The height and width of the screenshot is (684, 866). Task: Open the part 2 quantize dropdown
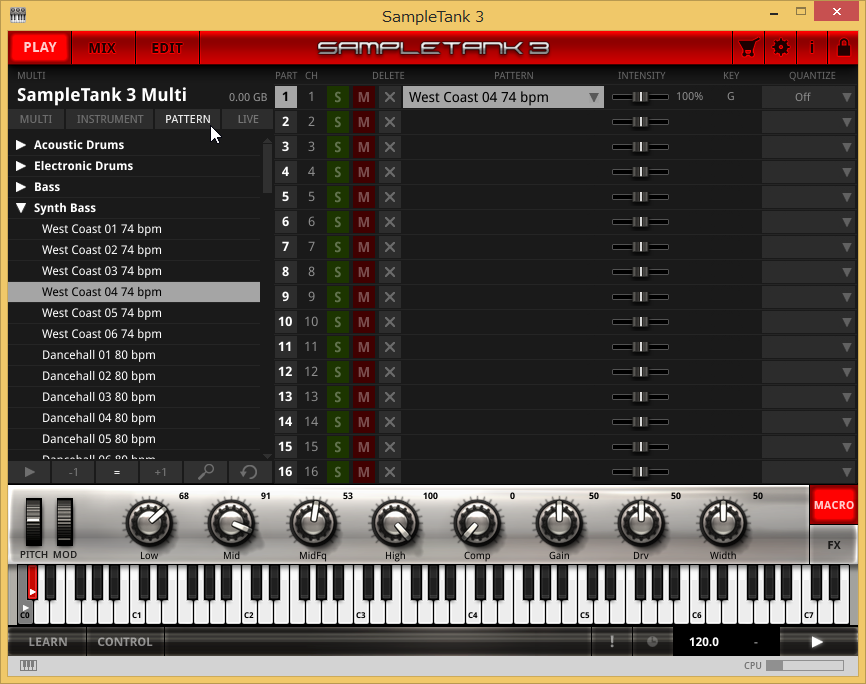pyautogui.click(x=809, y=122)
